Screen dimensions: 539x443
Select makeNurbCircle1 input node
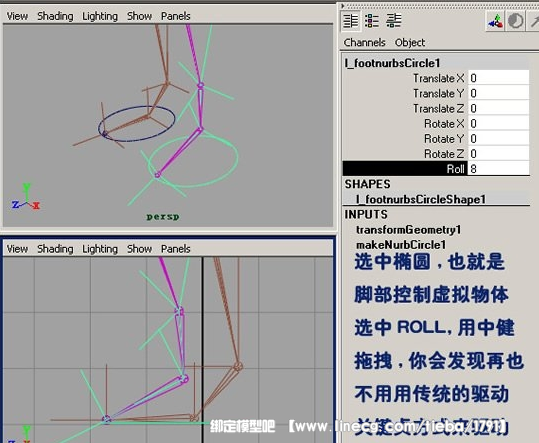coord(401,245)
